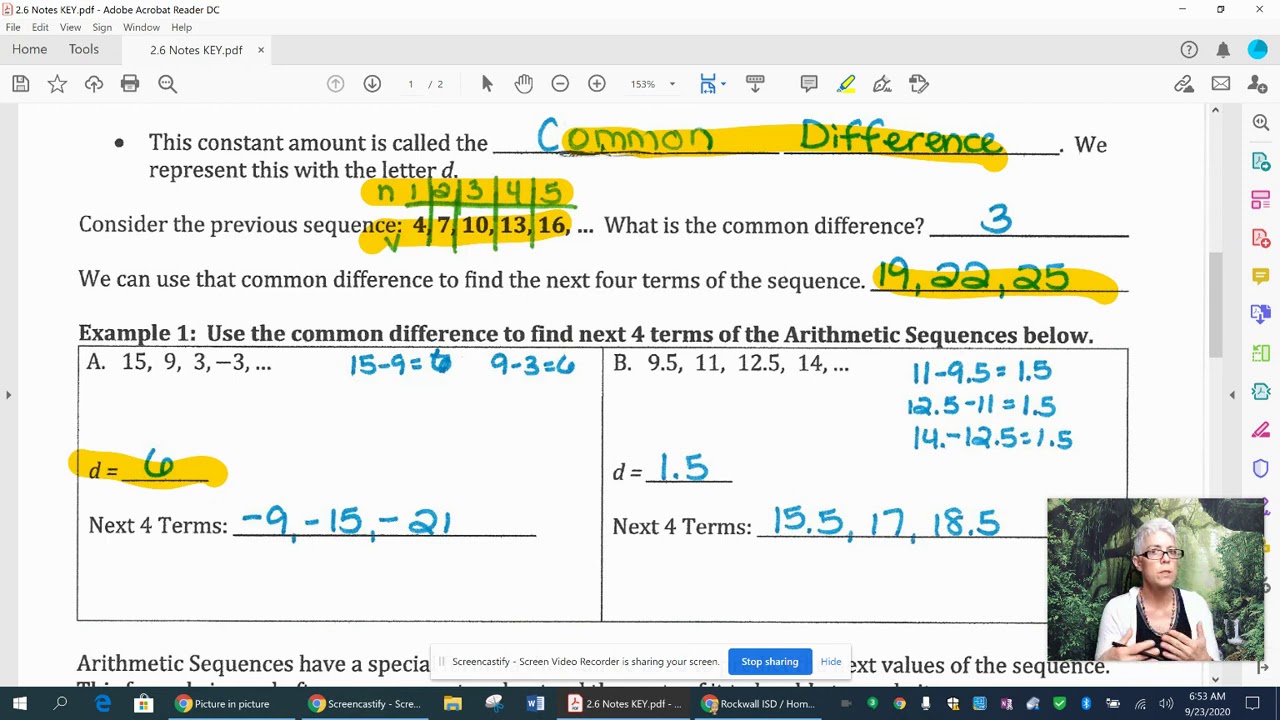Click the webcam picture-in-picture video
This screenshot has height=720, width=1280.
[x=1155, y=580]
